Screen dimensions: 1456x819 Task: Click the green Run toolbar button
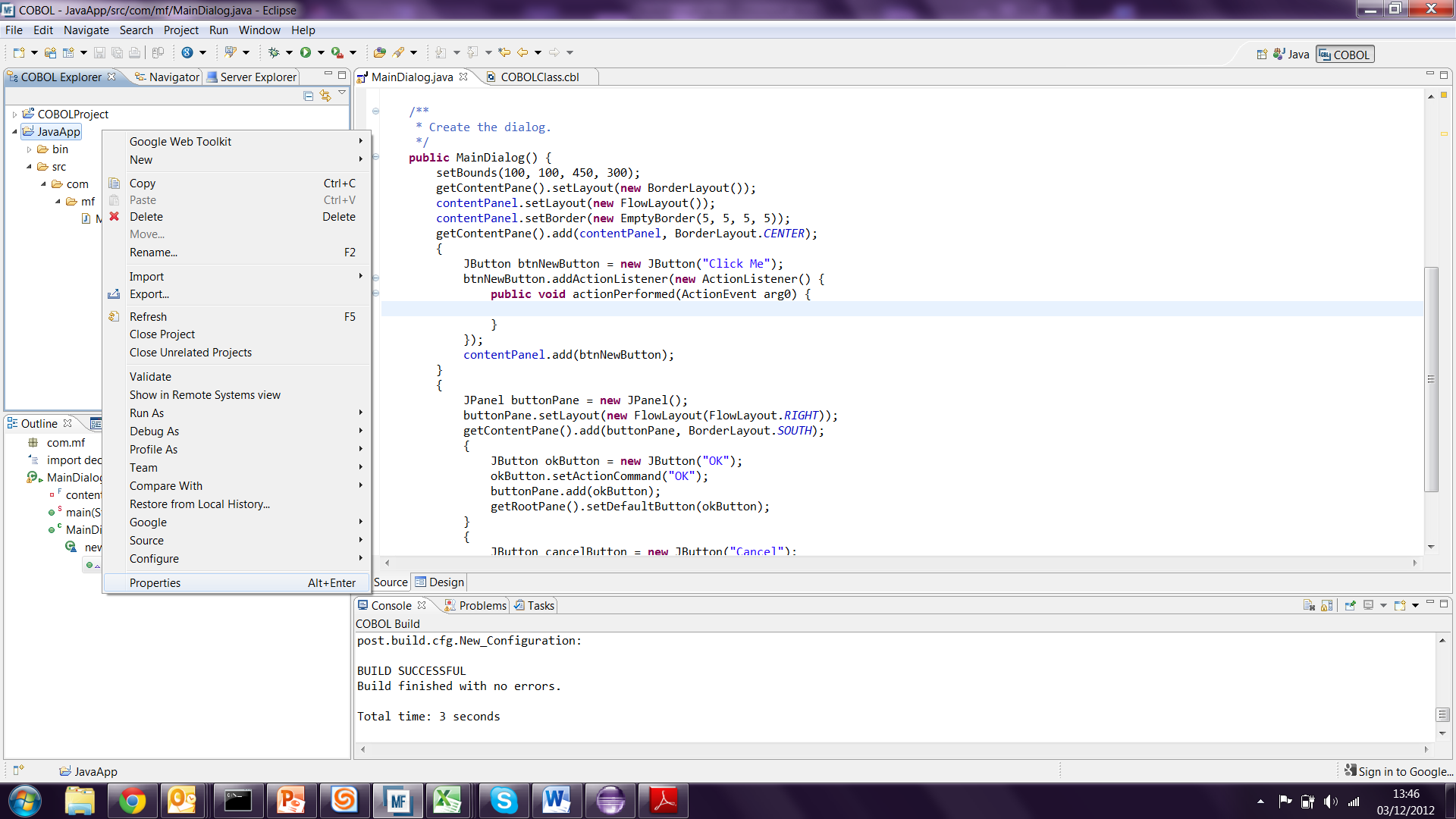pos(306,52)
